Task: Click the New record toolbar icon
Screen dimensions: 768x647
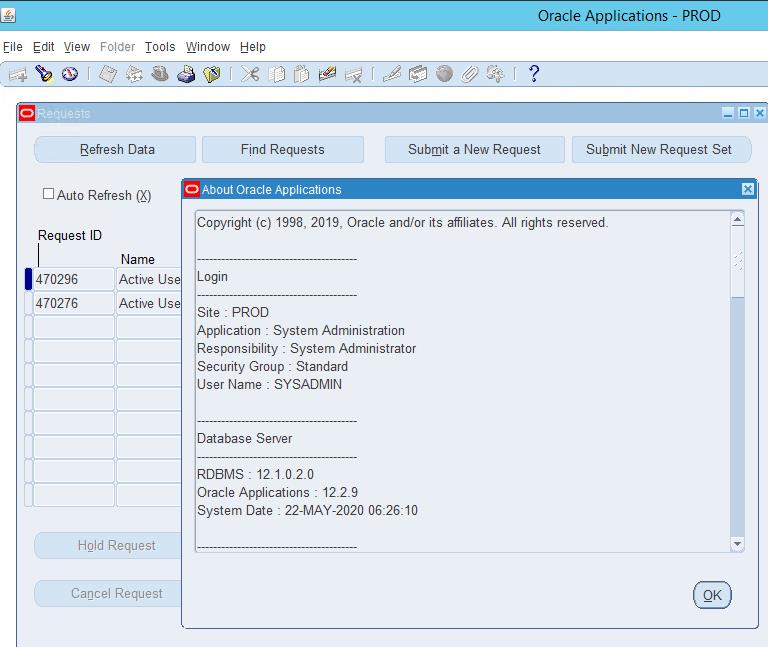Action: (18, 75)
